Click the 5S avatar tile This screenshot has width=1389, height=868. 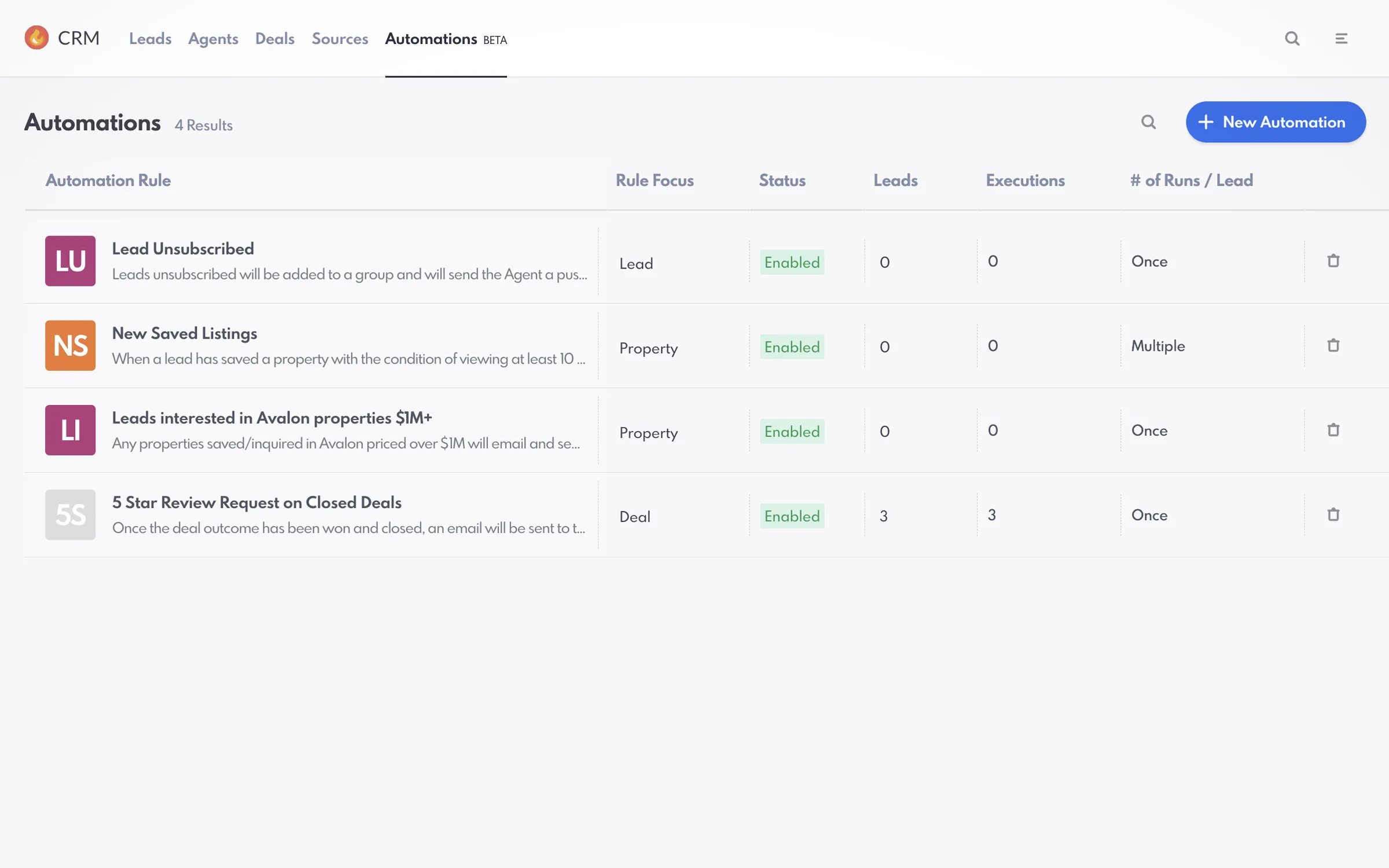click(71, 514)
